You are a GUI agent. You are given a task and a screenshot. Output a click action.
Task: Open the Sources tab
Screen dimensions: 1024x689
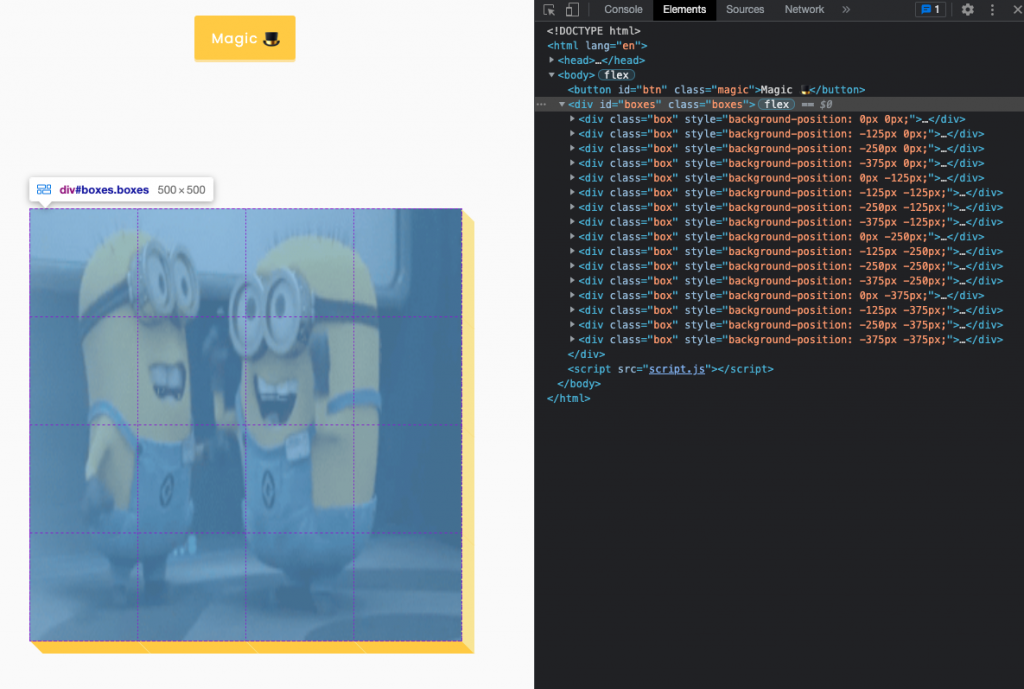744,10
